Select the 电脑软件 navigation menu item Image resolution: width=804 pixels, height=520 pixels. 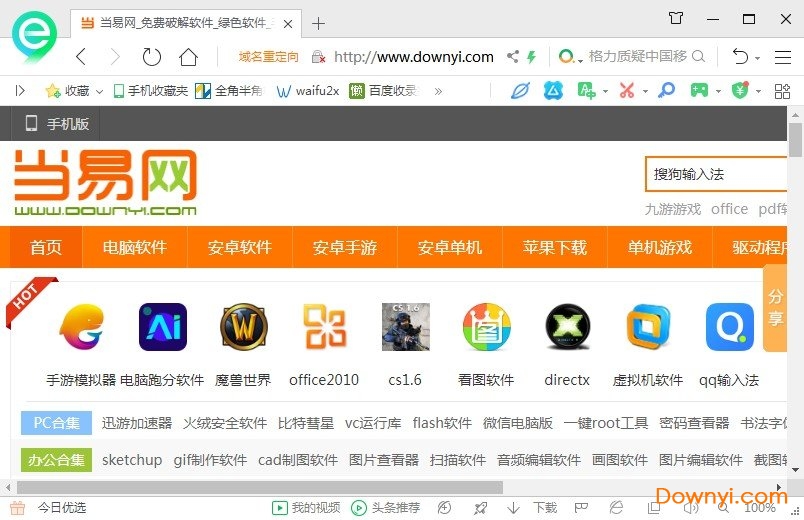coord(135,247)
